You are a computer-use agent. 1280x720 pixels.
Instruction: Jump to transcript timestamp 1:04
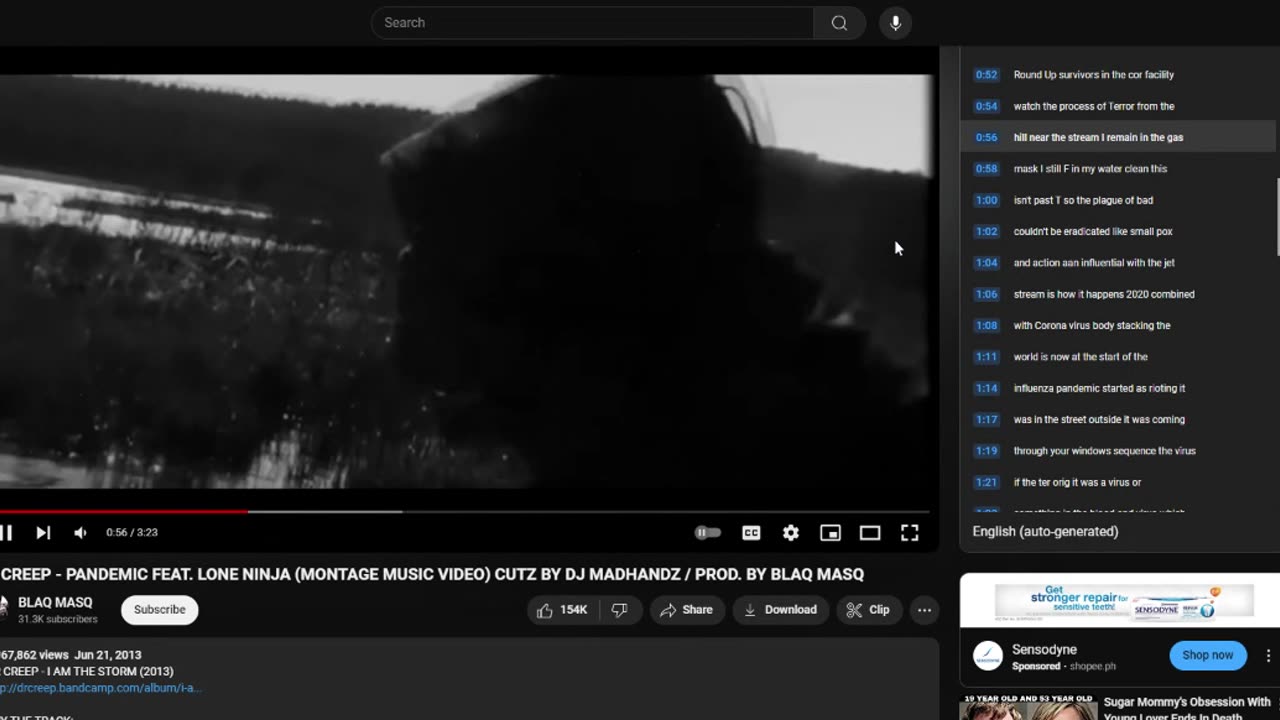[986, 263]
